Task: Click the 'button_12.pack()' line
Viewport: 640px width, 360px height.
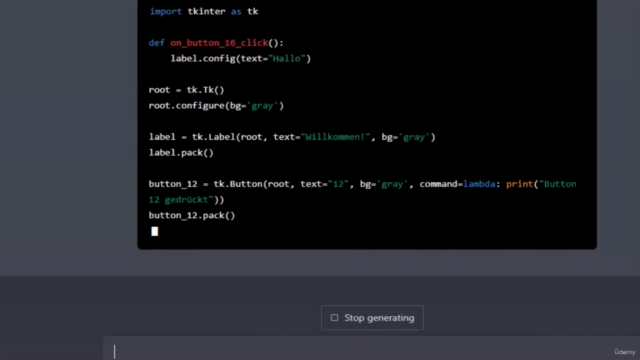Action: (192, 216)
